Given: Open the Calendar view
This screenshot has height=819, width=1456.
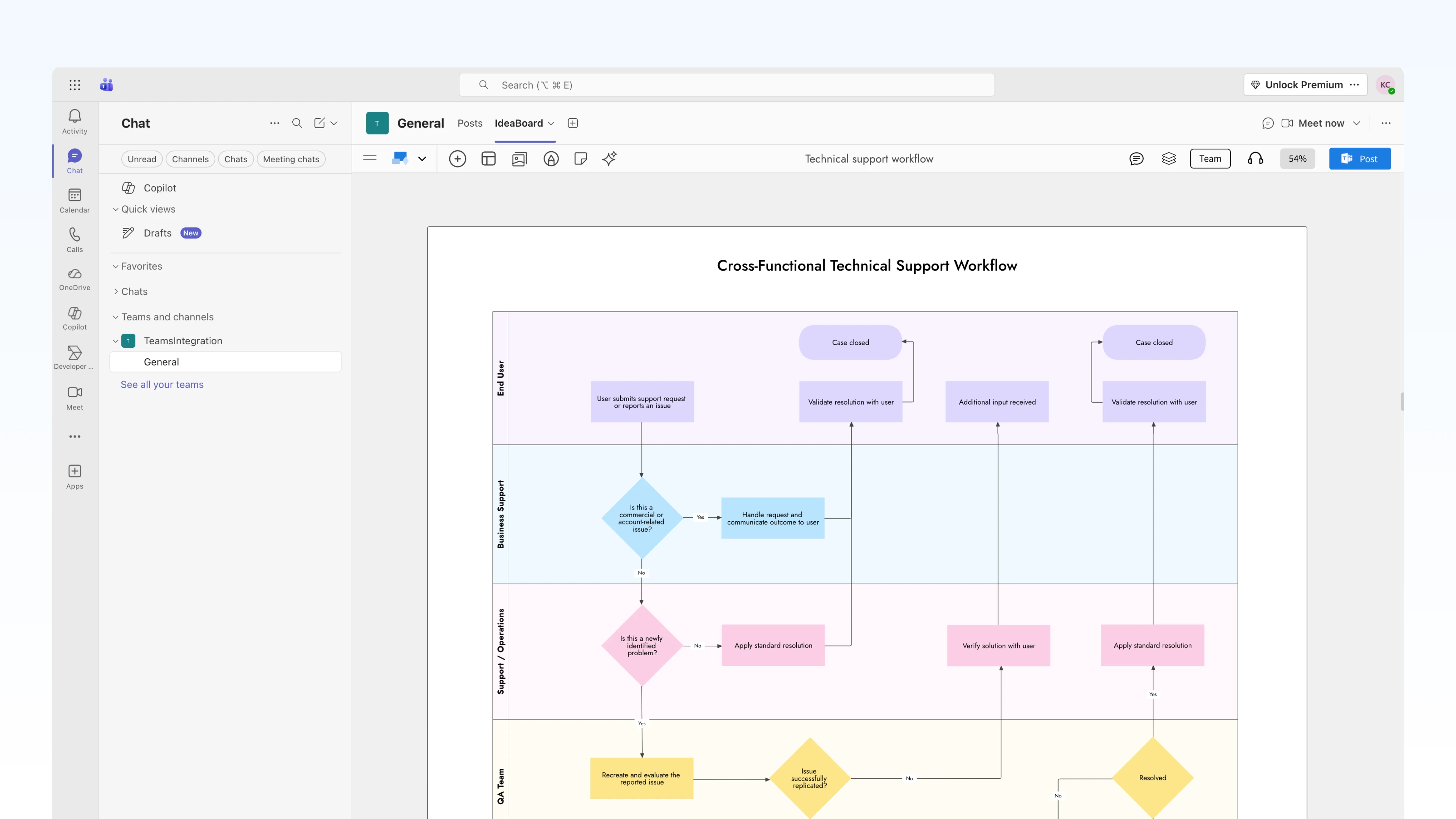Looking at the screenshot, I should point(75,201).
